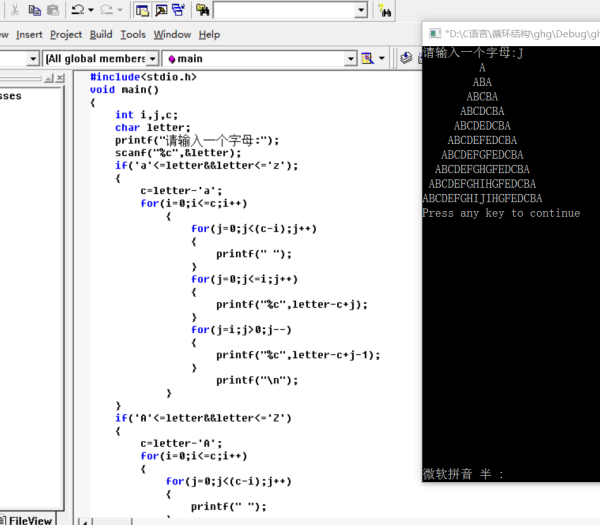Click the for(j=i;j>0;j--) line
The height and width of the screenshot is (525, 600).
[x=241, y=329]
